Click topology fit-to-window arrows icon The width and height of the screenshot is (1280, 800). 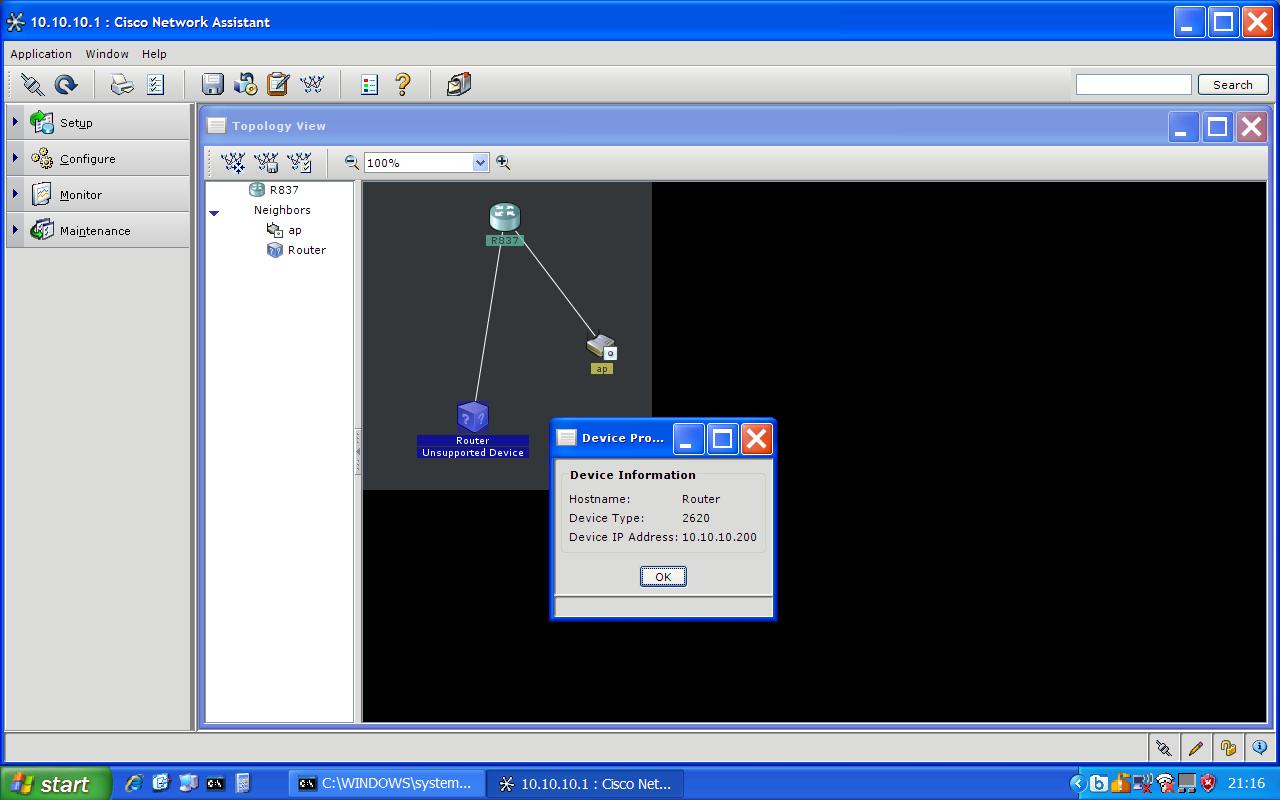[x=233, y=162]
